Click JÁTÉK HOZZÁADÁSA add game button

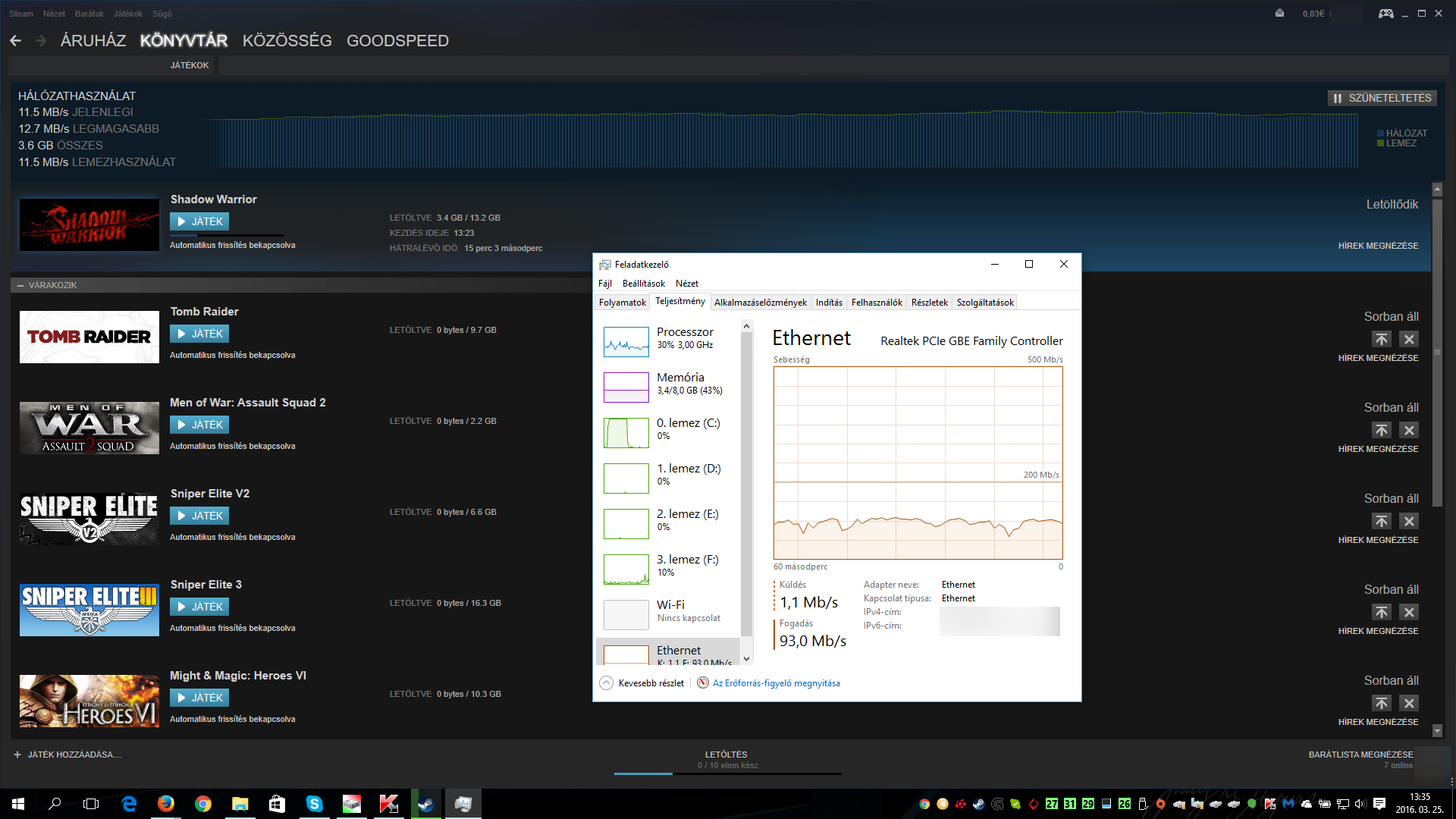coord(67,755)
